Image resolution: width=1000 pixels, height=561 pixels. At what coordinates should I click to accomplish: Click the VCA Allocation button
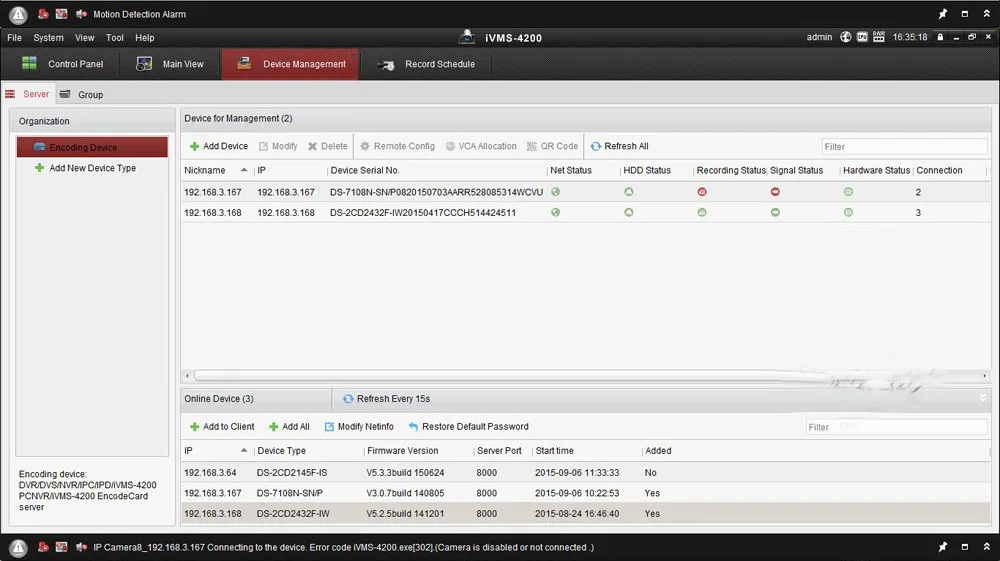click(x=481, y=146)
